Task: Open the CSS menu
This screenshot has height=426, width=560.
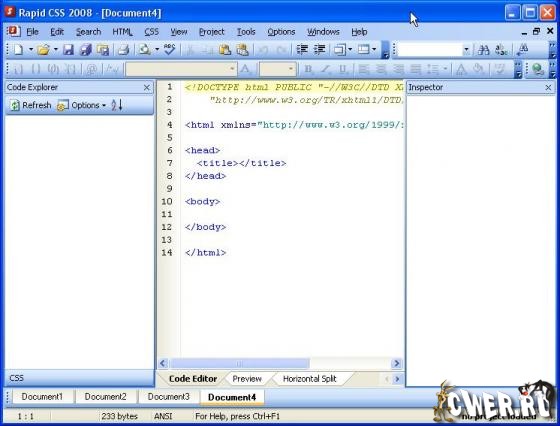Action: click(151, 32)
